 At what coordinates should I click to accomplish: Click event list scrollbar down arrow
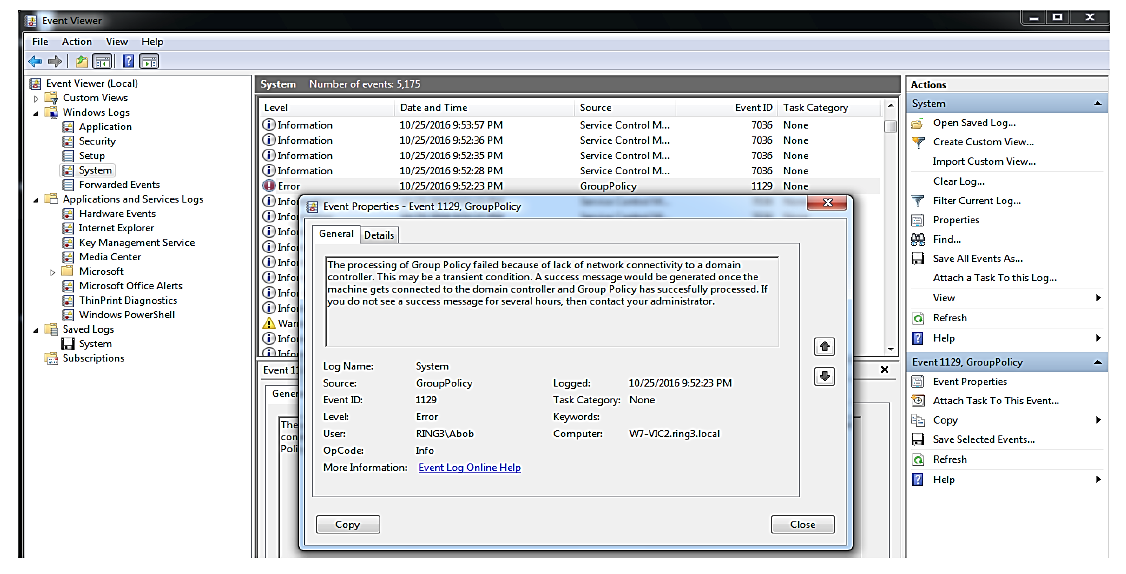pyautogui.click(x=890, y=350)
